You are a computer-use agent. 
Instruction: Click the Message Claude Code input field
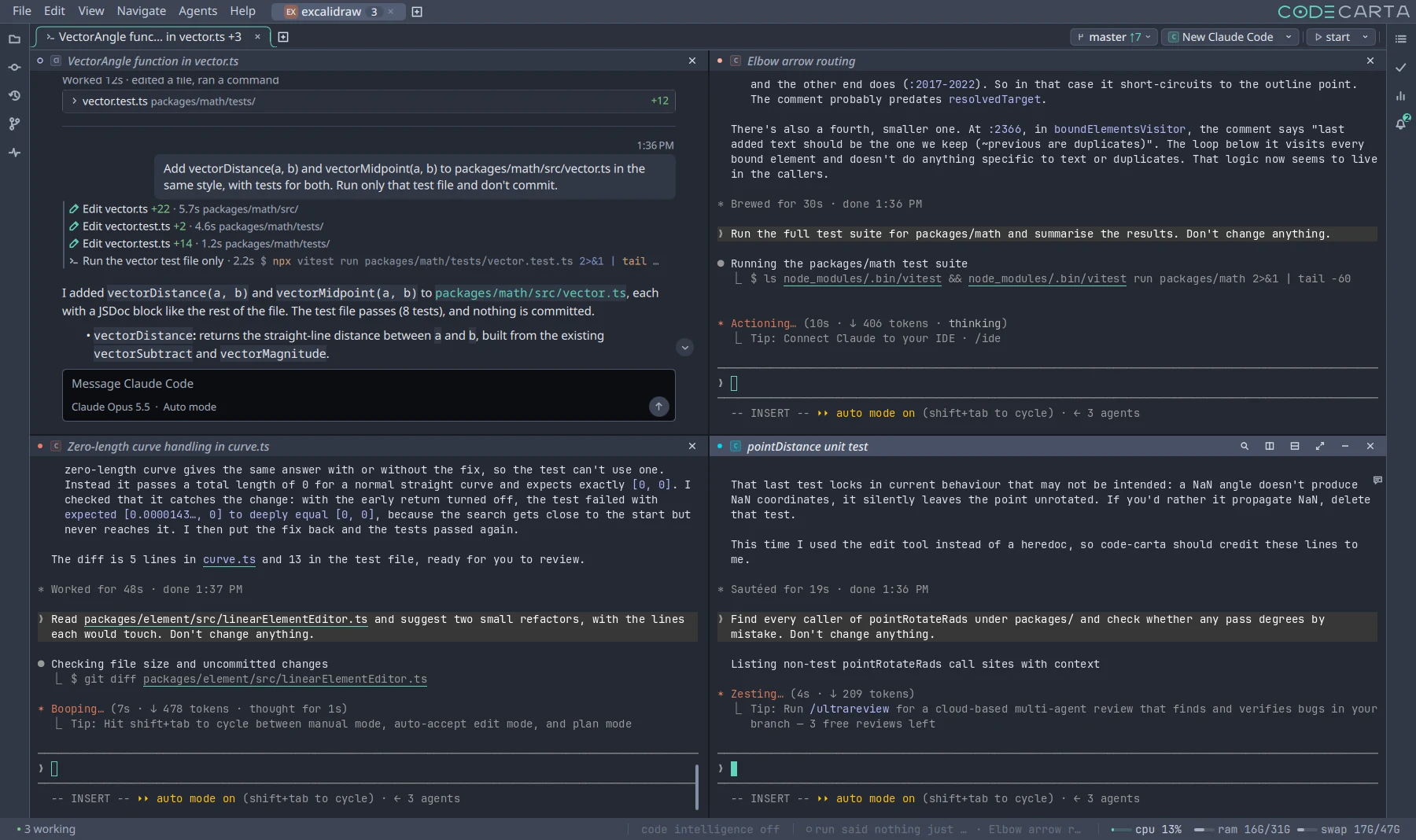368,384
